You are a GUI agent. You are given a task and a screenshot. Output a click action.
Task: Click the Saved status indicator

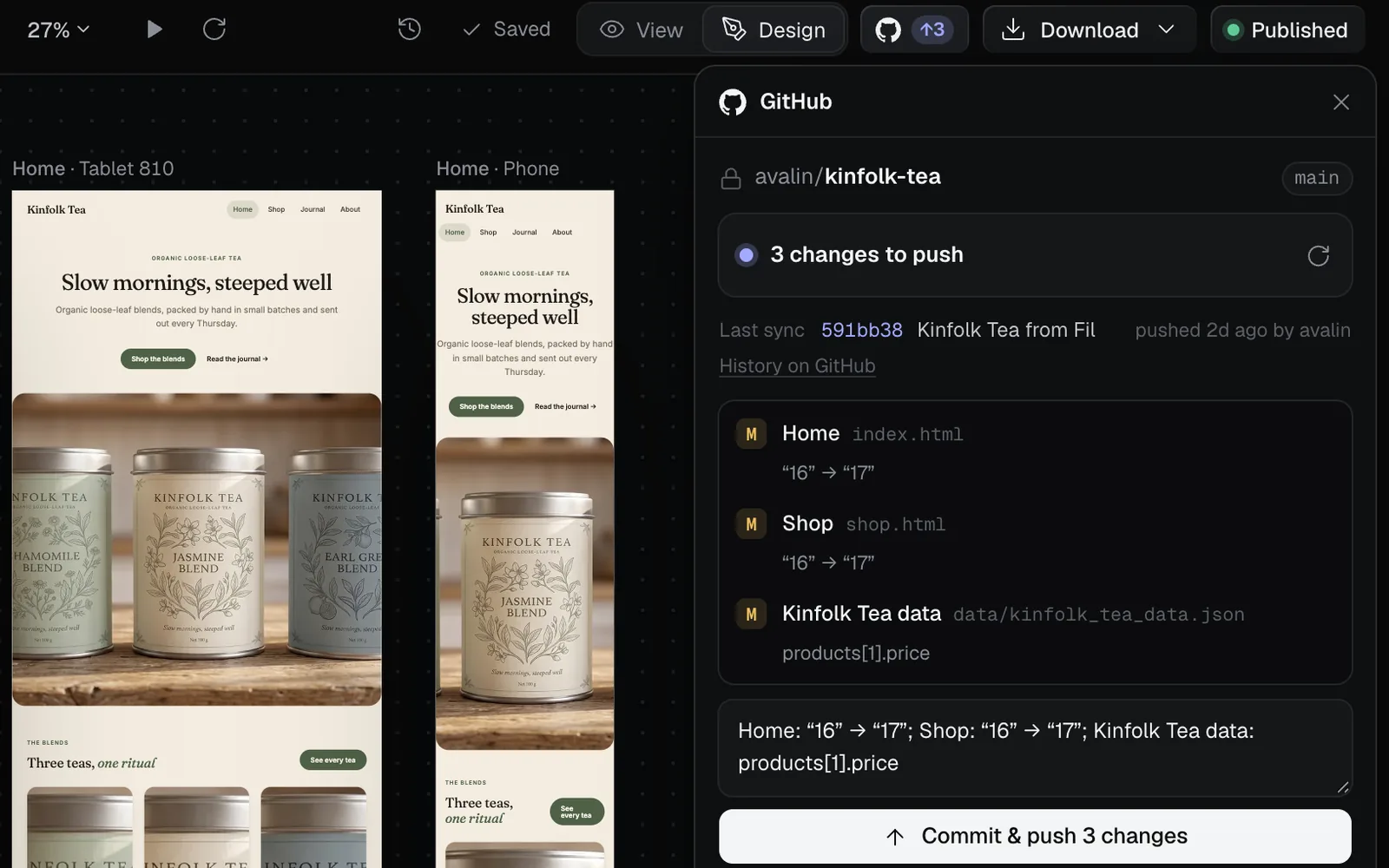(507, 30)
